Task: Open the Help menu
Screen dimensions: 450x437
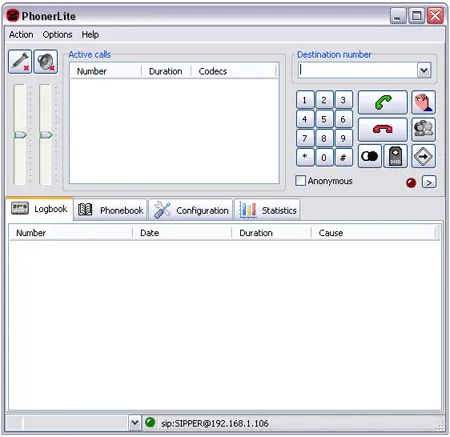Action: (x=90, y=35)
